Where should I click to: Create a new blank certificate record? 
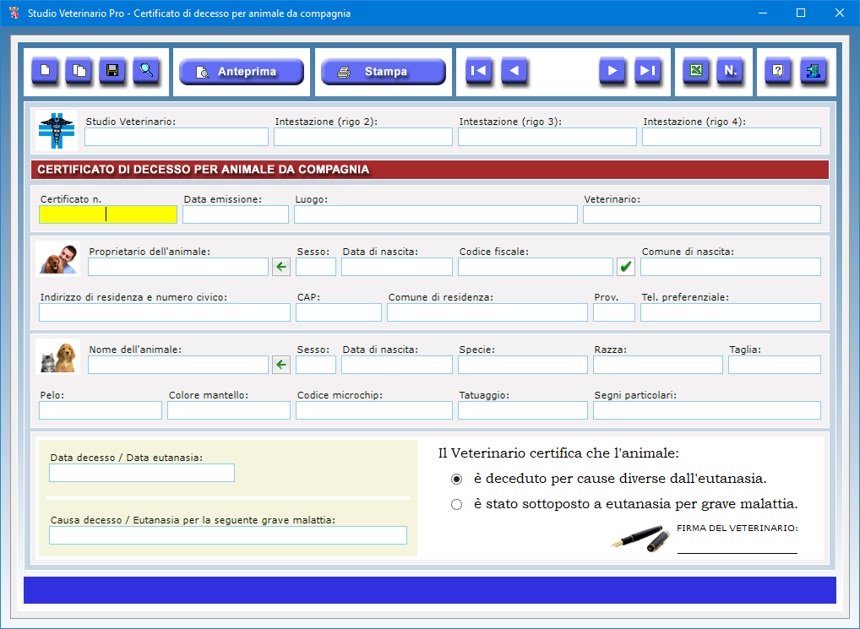tap(45, 71)
